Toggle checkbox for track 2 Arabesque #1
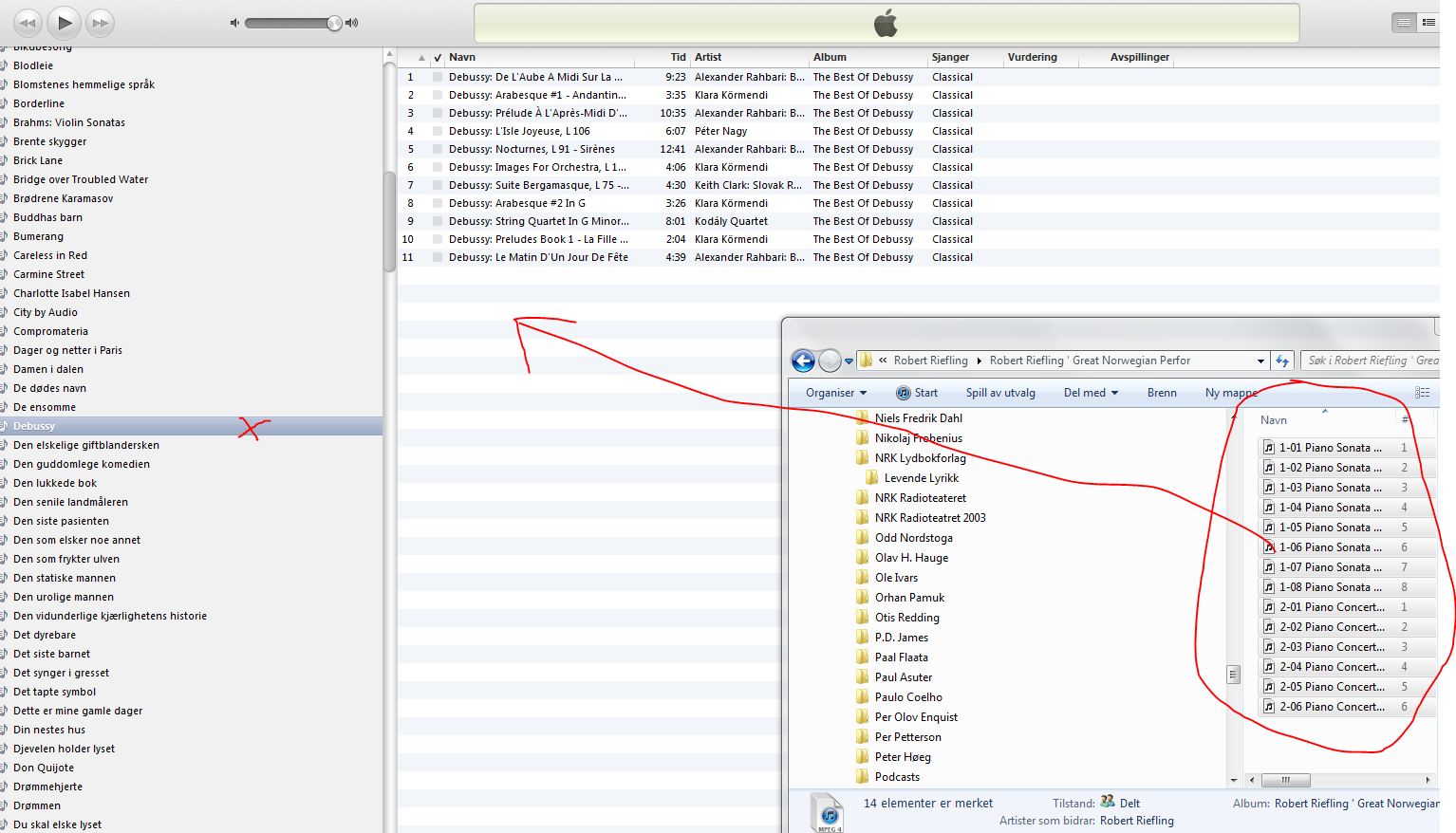Image resolution: width=1456 pixels, height=833 pixels. click(x=438, y=96)
